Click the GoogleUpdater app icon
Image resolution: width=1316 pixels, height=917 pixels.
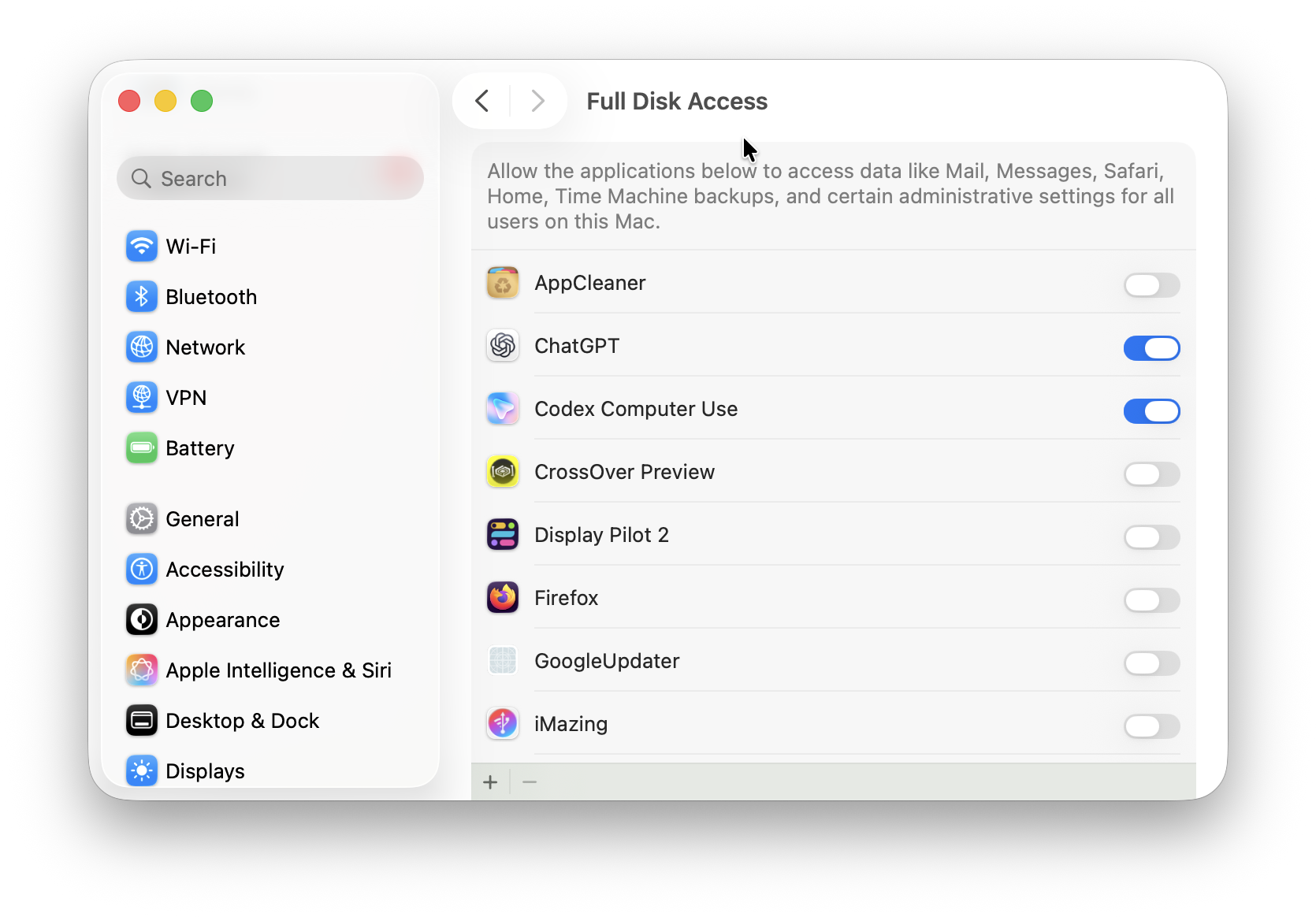tap(503, 661)
